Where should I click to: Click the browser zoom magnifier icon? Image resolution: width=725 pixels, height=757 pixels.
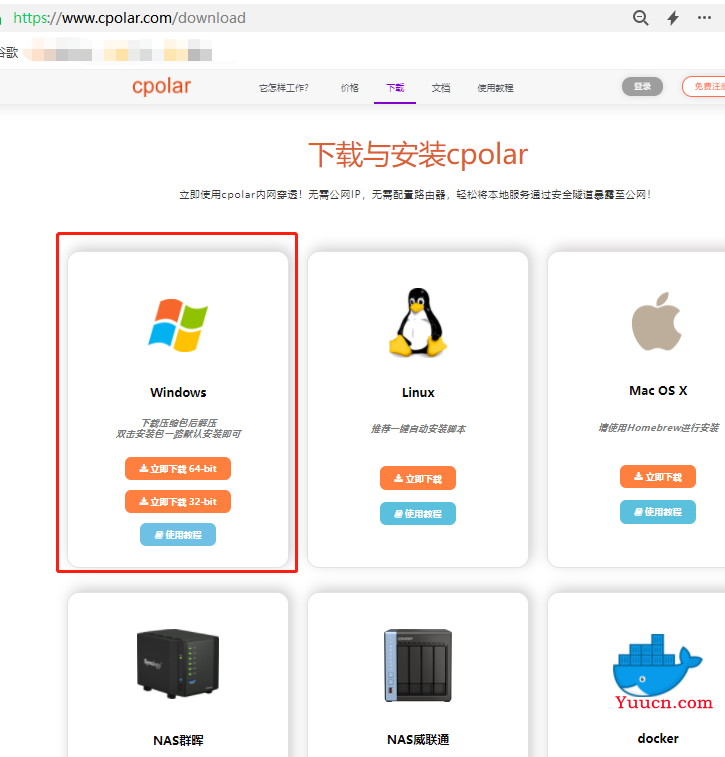coord(641,18)
